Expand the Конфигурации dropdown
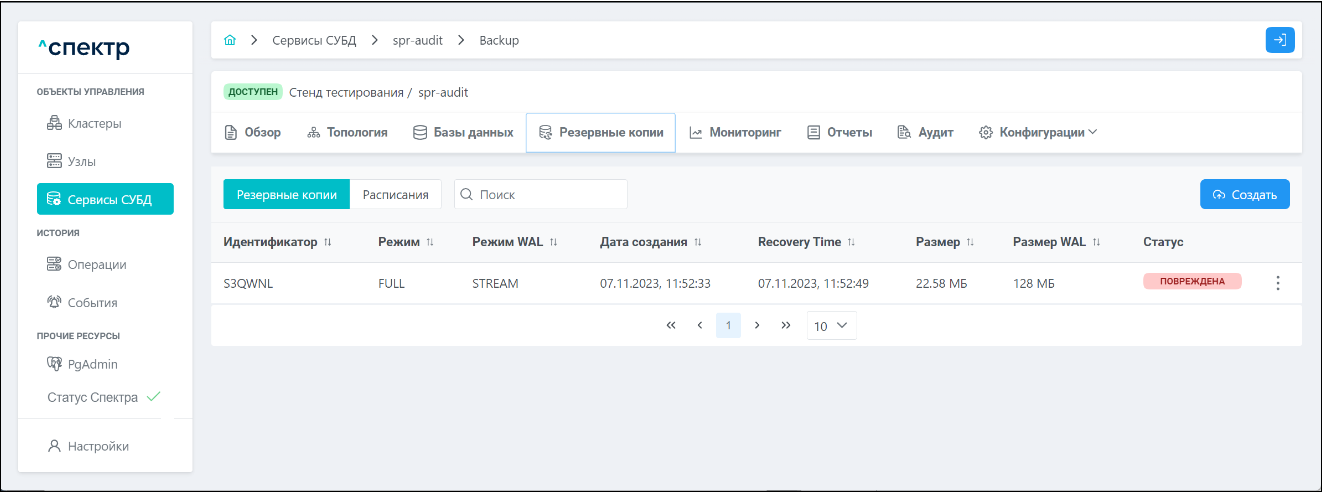Screen dimensions: 1323x493 click(x=1038, y=132)
